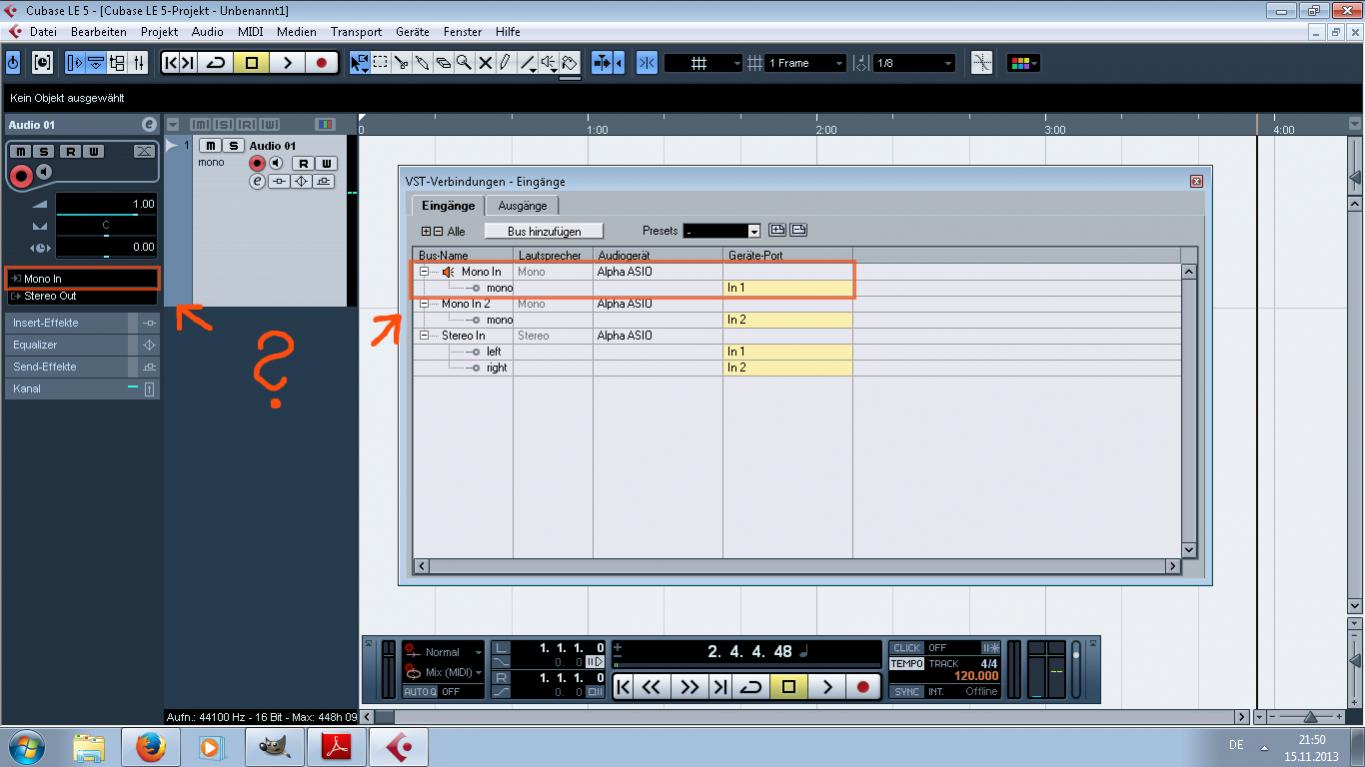Open the Mixer from the toolbar
This screenshot has height=767, width=1365.
tap(139, 63)
